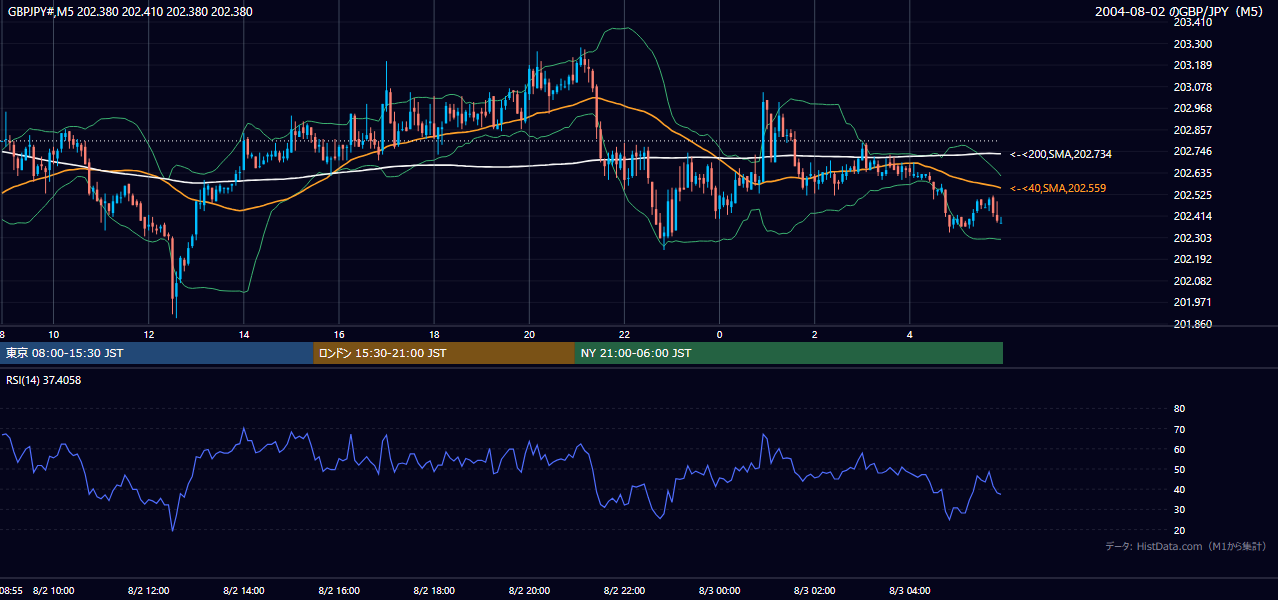The width and height of the screenshot is (1278, 600).
Task: Click the '8/3 04:00' date label
Action: 909,591
